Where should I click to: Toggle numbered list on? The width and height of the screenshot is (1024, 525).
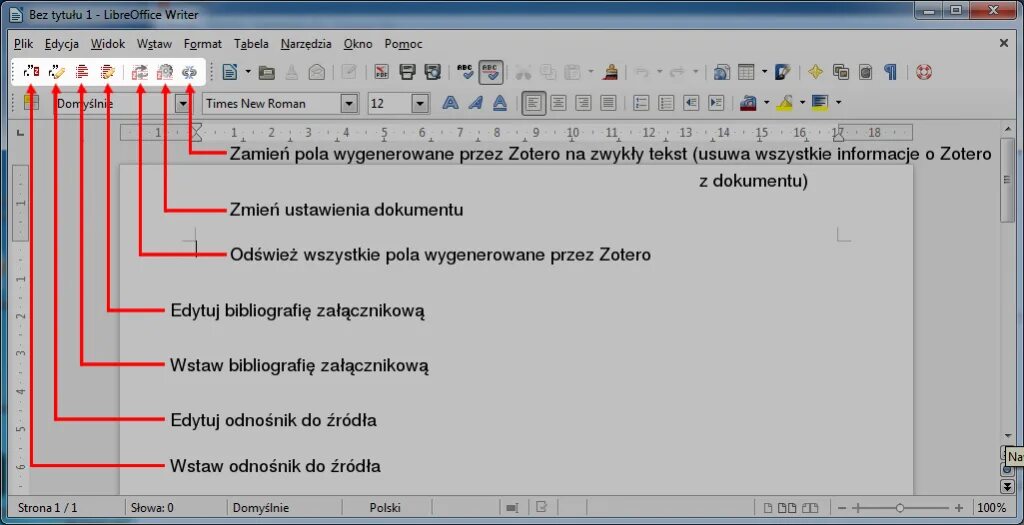pos(641,103)
